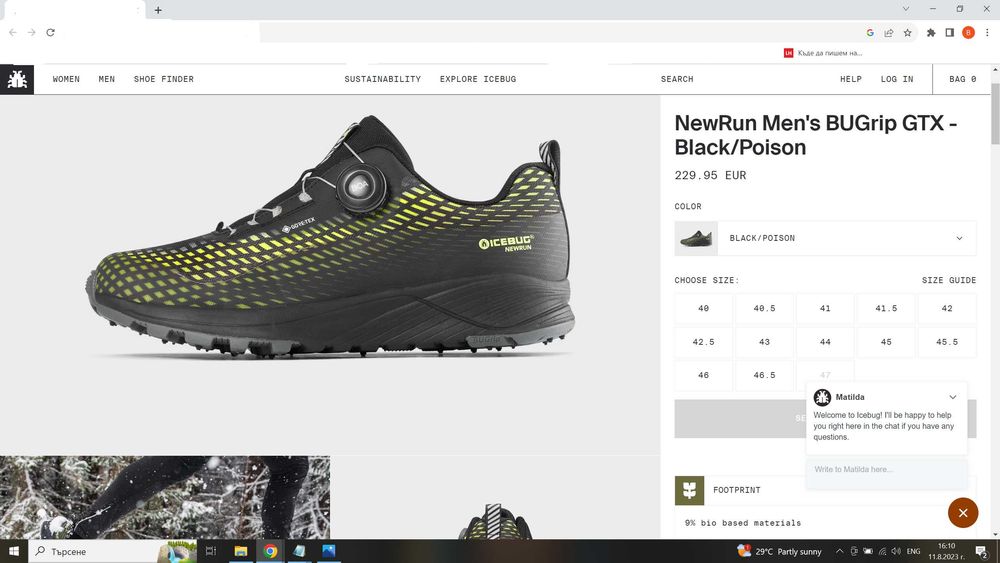This screenshot has height=563, width=1000.
Task: Select shoe size 43
Action: pyautogui.click(x=764, y=342)
